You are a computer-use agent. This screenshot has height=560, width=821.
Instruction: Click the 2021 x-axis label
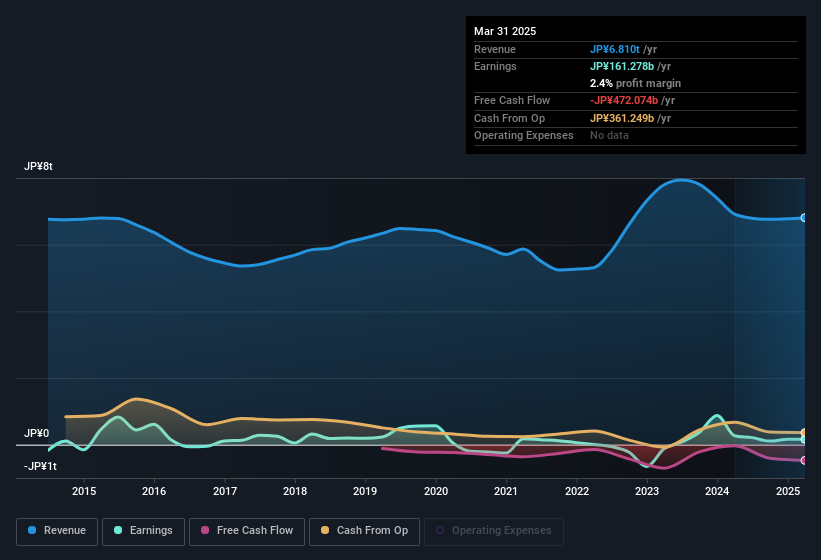[x=506, y=491]
